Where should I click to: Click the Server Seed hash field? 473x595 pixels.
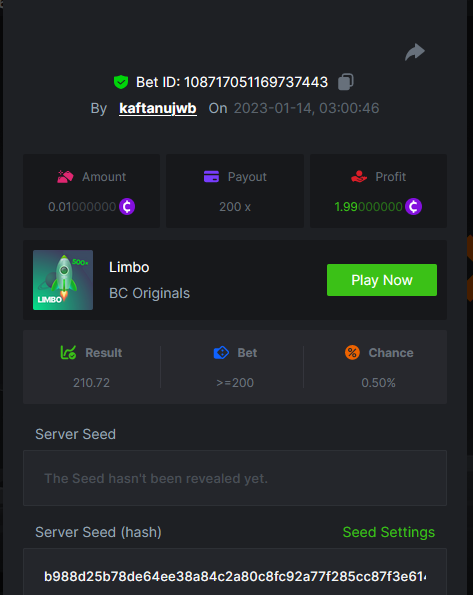pyautogui.click(x=235, y=571)
